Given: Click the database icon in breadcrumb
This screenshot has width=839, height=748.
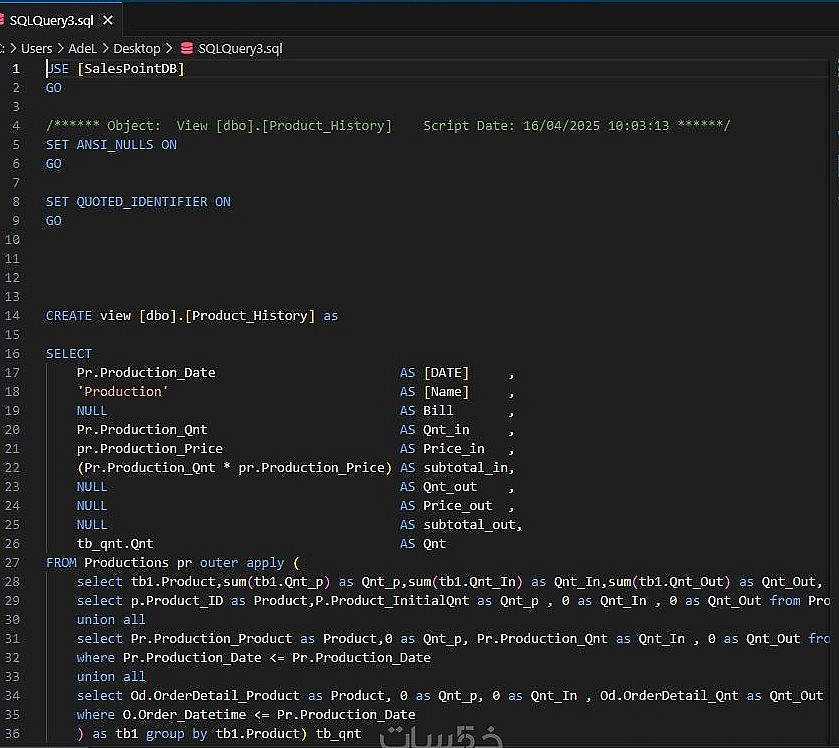Looking at the screenshot, I should click(x=187, y=48).
